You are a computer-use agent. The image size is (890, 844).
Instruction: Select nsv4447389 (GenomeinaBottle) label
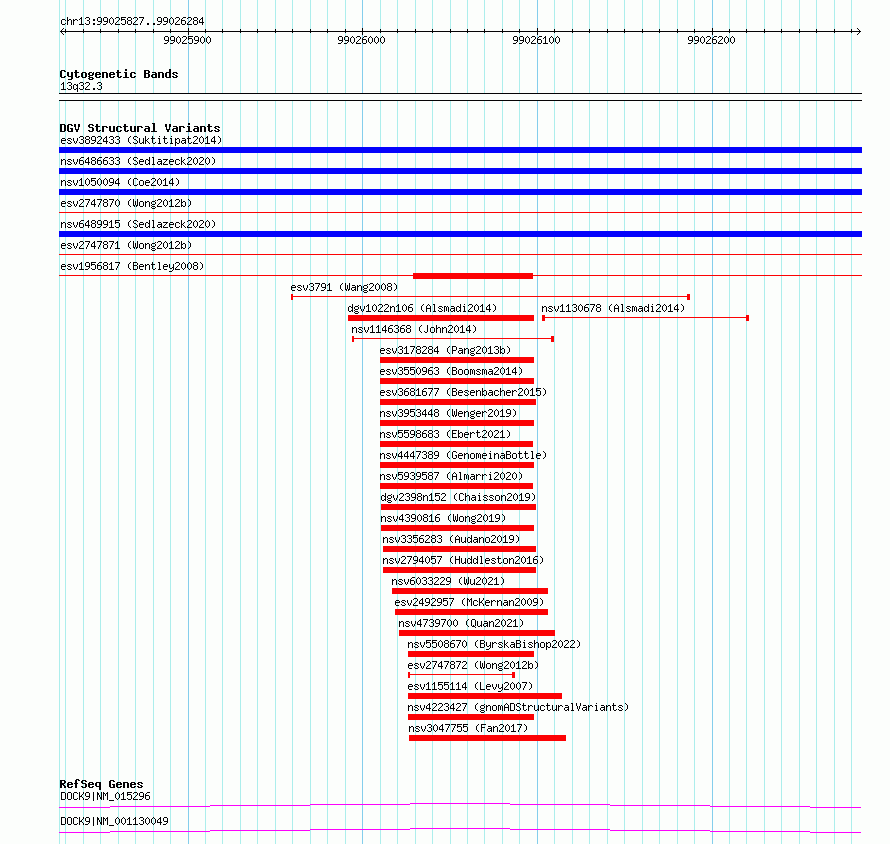[463, 455]
